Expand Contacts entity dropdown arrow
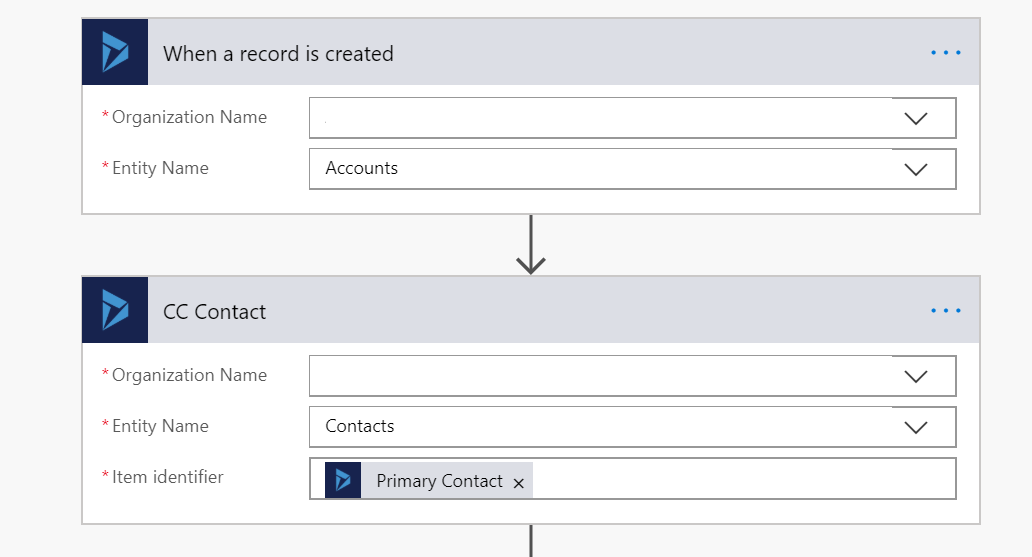The image size is (1032, 557). click(916, 427)
